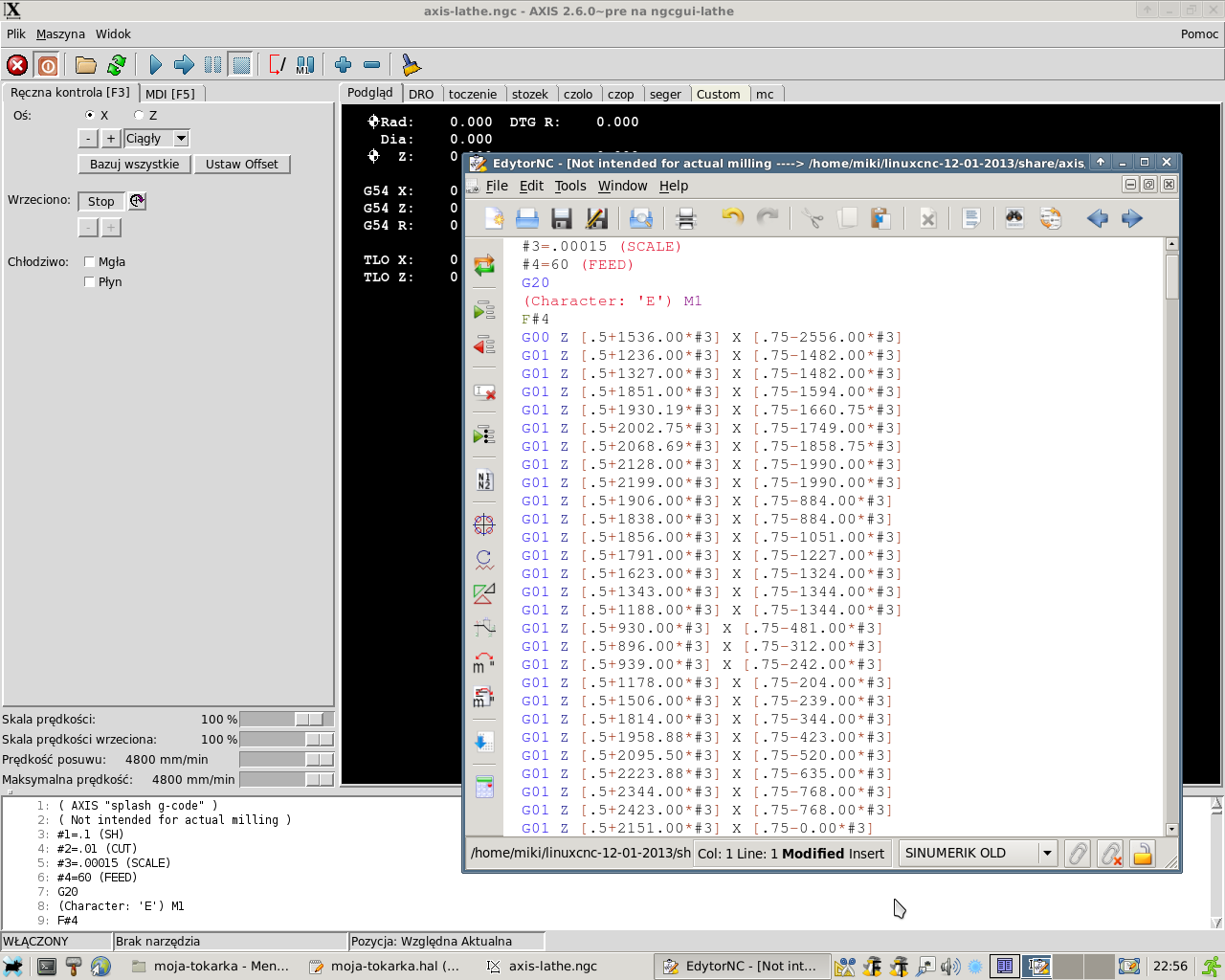1225x980 pixels.
Task: Undo the last edit in EdytorNC
Action: pos(732,218)
